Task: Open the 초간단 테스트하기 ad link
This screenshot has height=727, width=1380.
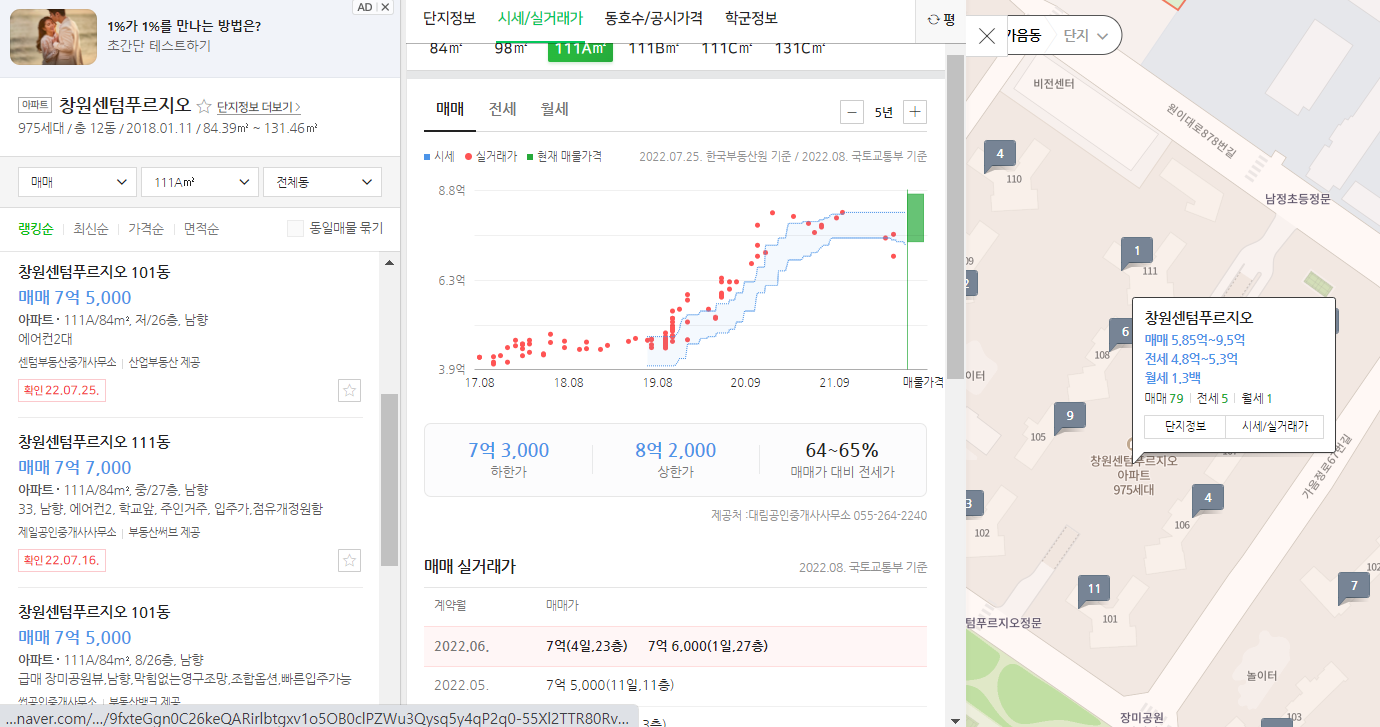Action: coord(159,45)
